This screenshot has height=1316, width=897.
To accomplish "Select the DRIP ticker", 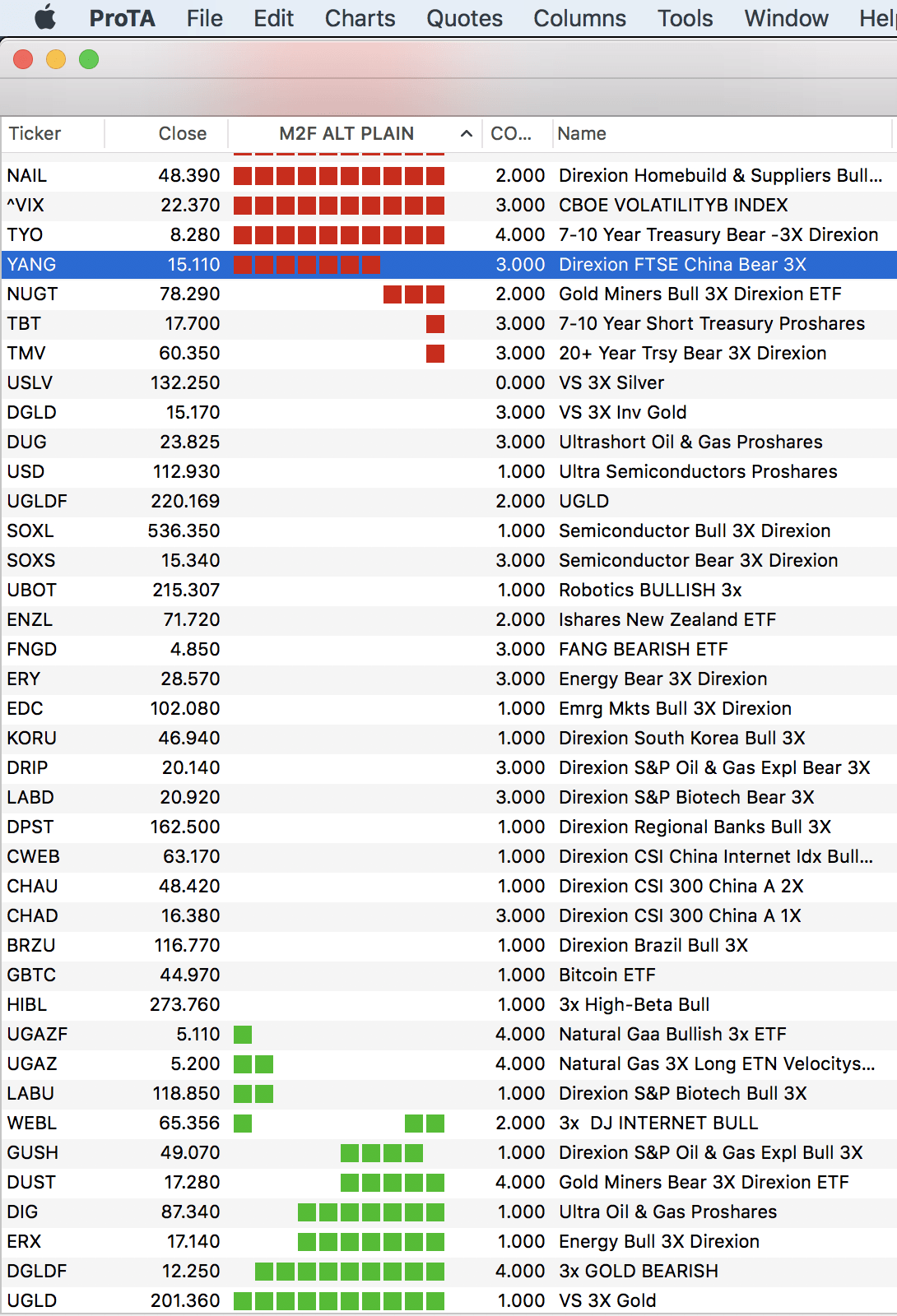I will [x=27, y=767].
